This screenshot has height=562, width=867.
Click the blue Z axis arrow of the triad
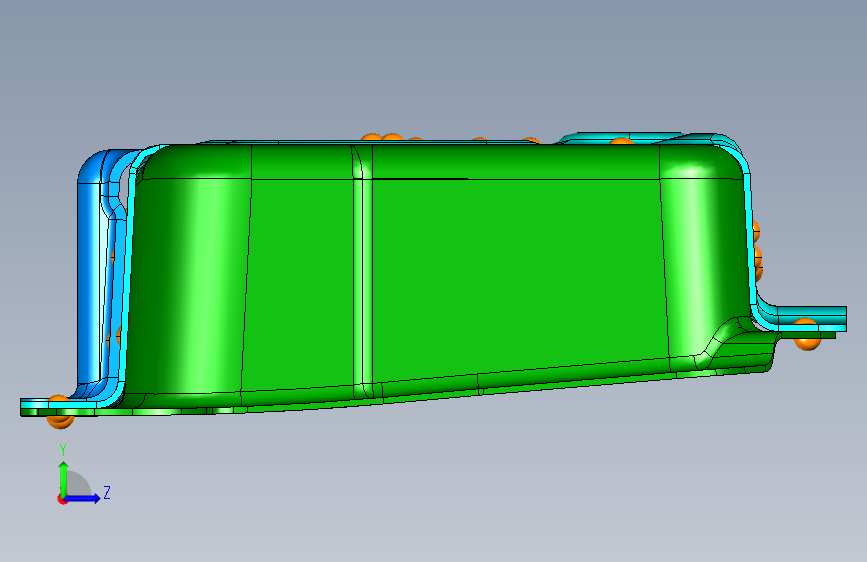coord(83,498)
